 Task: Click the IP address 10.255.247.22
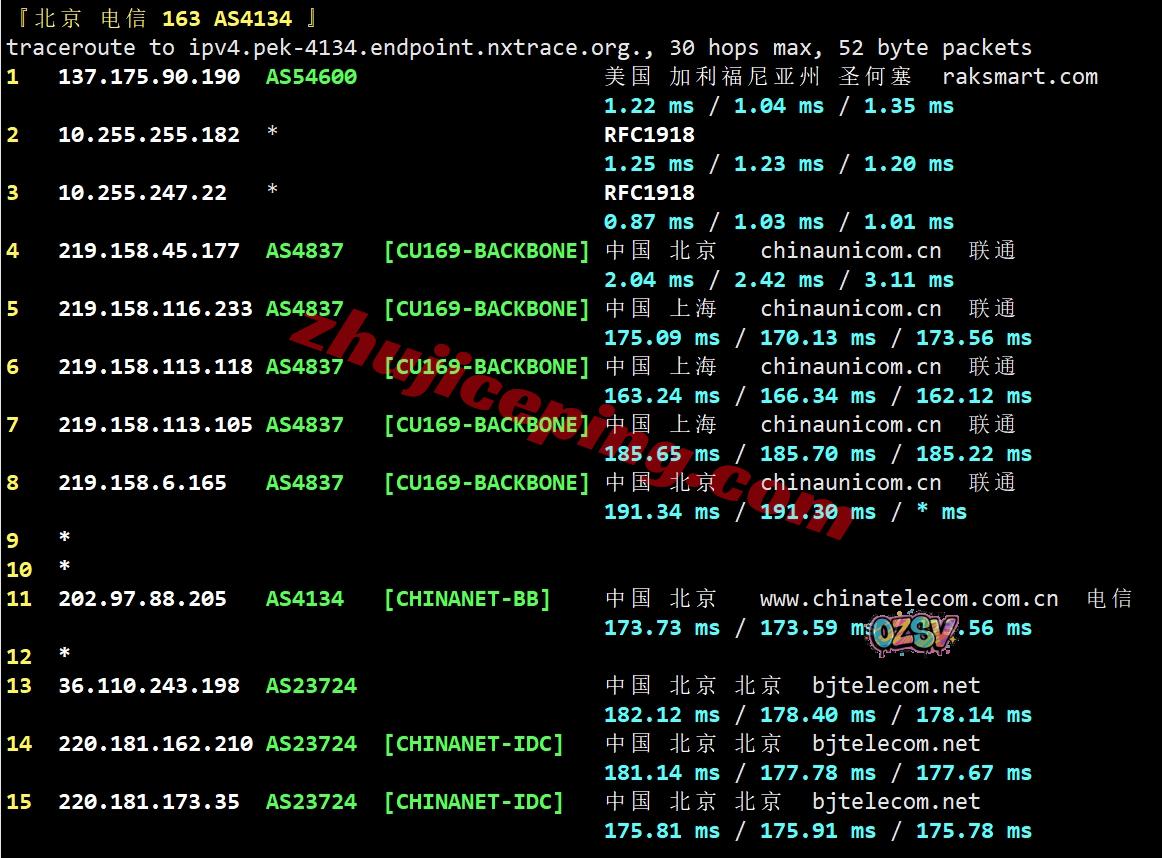142,193
